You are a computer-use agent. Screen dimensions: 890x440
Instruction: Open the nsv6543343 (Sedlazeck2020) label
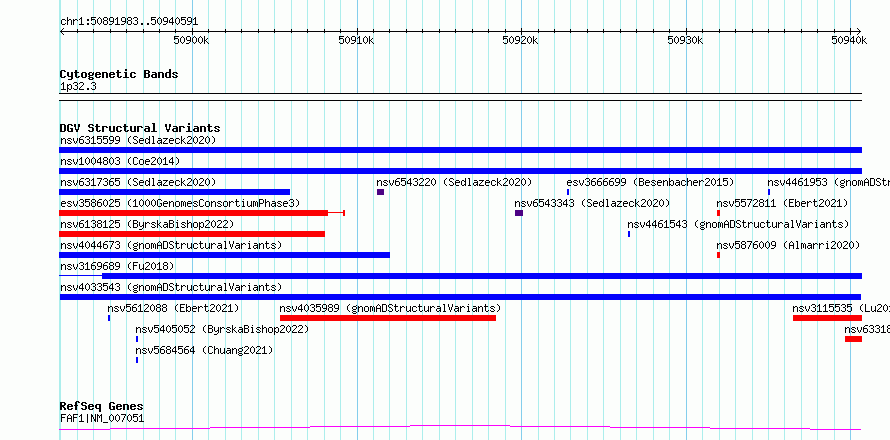pyautogui.click(x=592, y=203)
